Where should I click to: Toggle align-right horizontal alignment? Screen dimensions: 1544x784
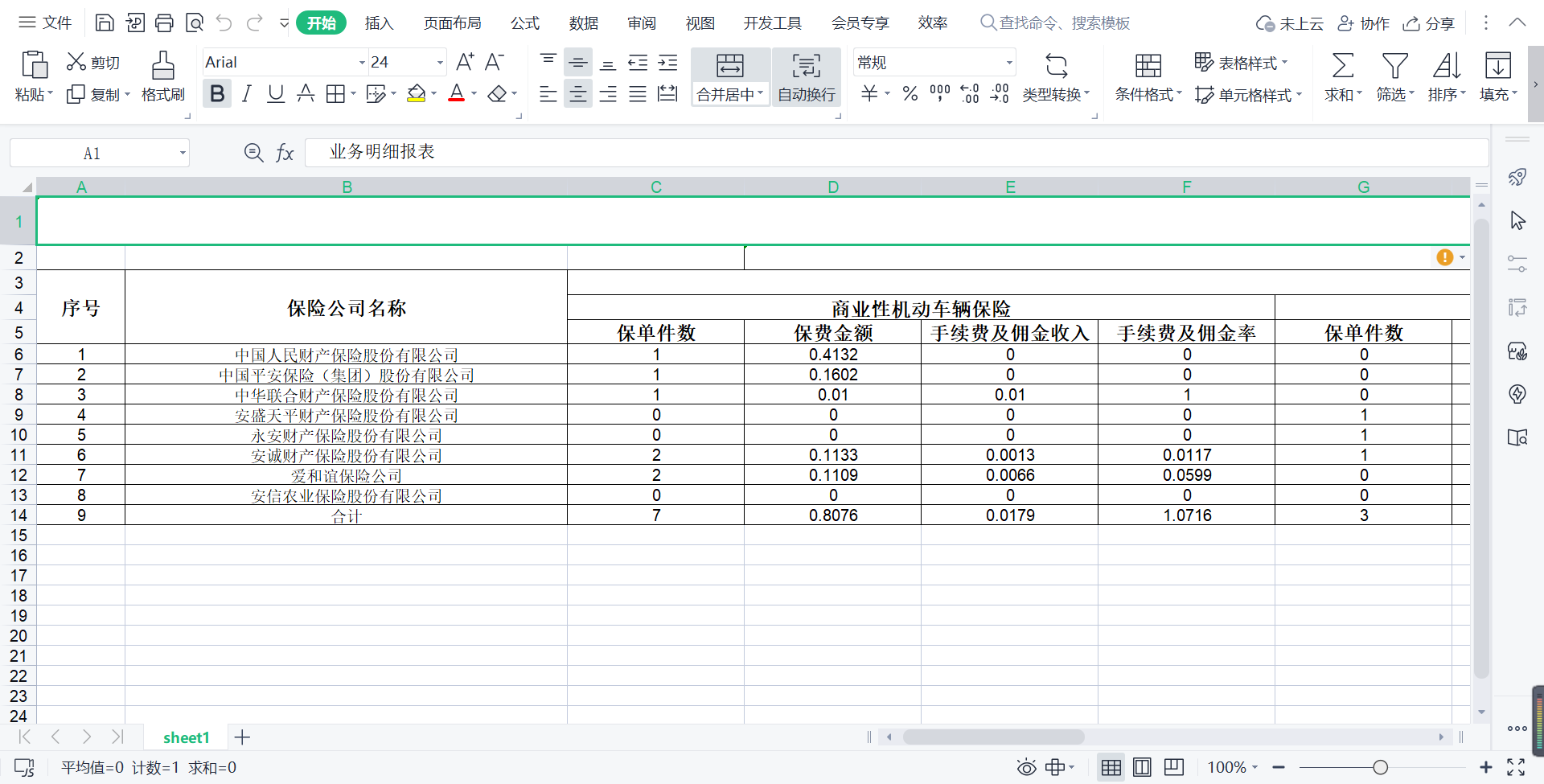608,94
